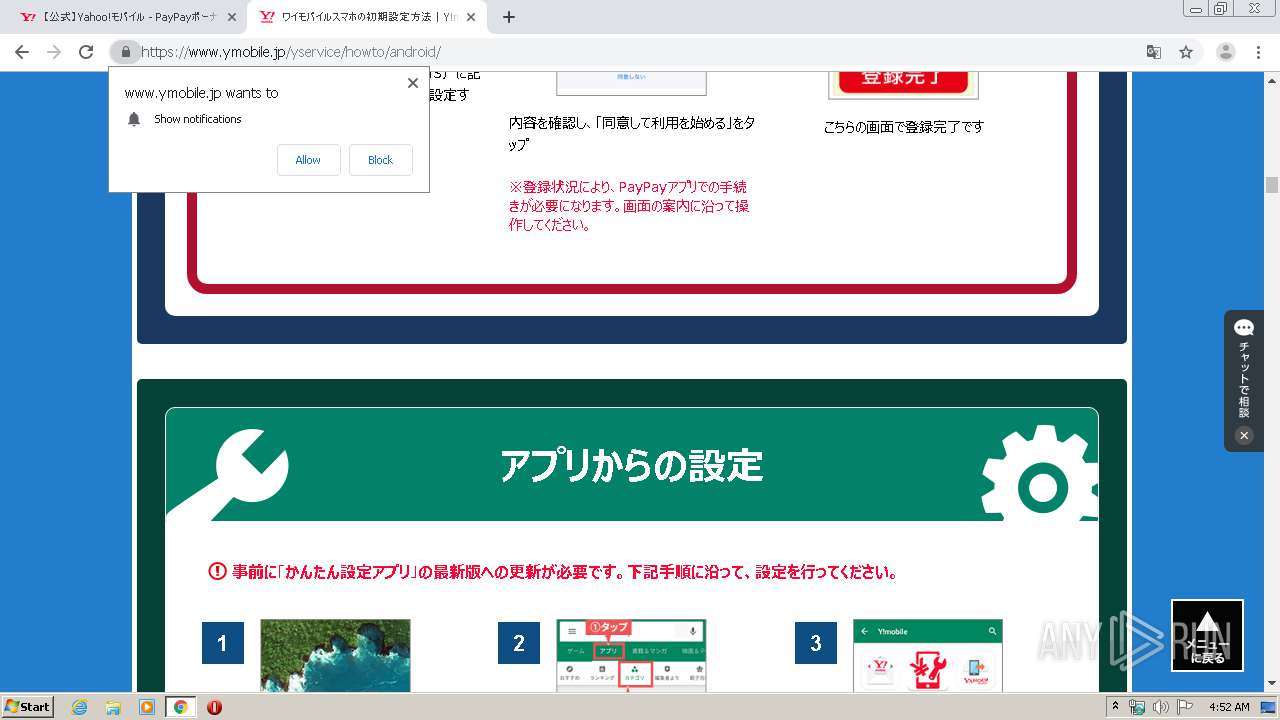
Task: Close the Yahoo!モバイル PayPay tab
Action: pos(232,17)
